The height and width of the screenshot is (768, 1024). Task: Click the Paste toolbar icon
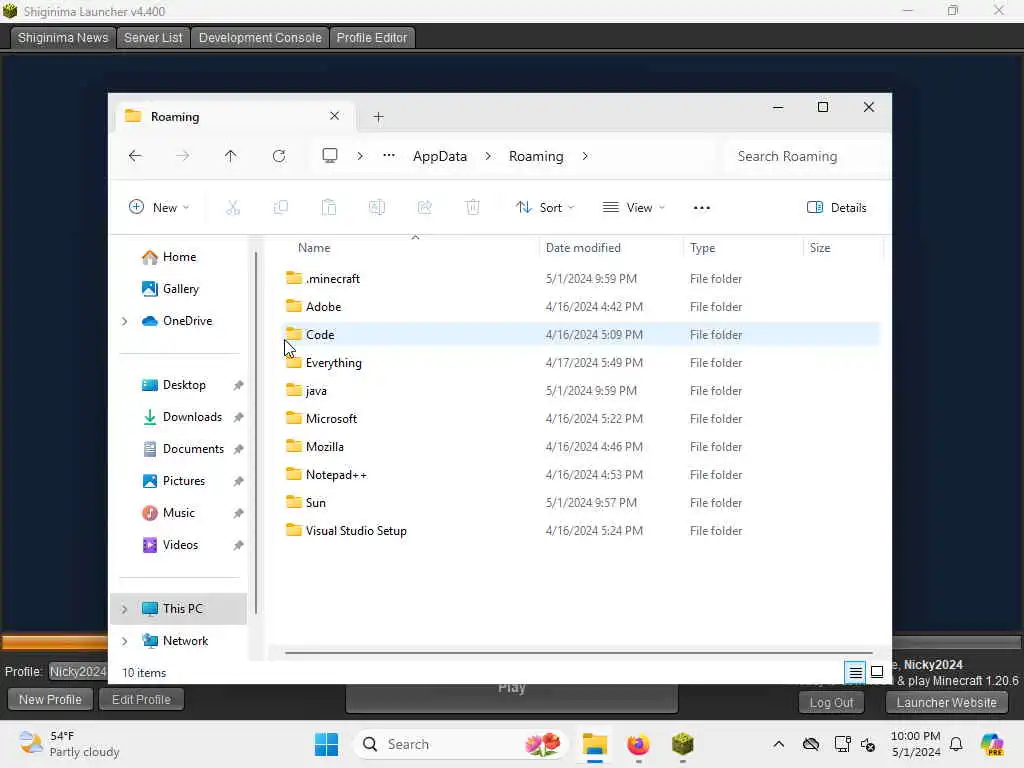pos(328,208)
